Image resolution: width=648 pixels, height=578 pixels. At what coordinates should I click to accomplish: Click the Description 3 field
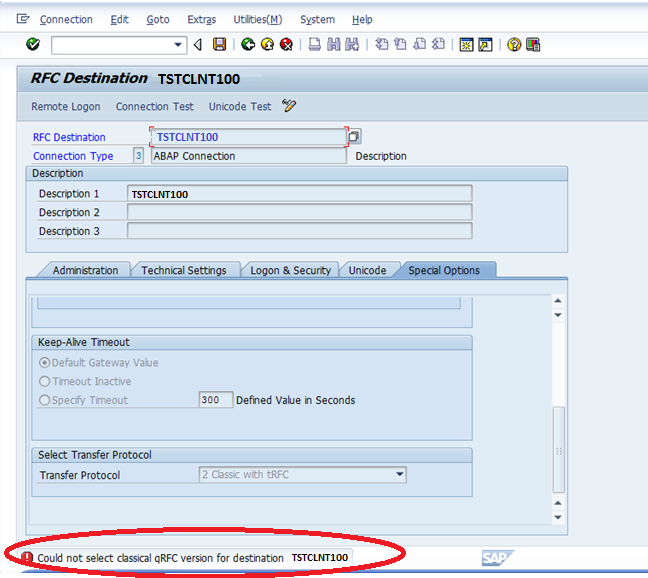tap(299, 231)
